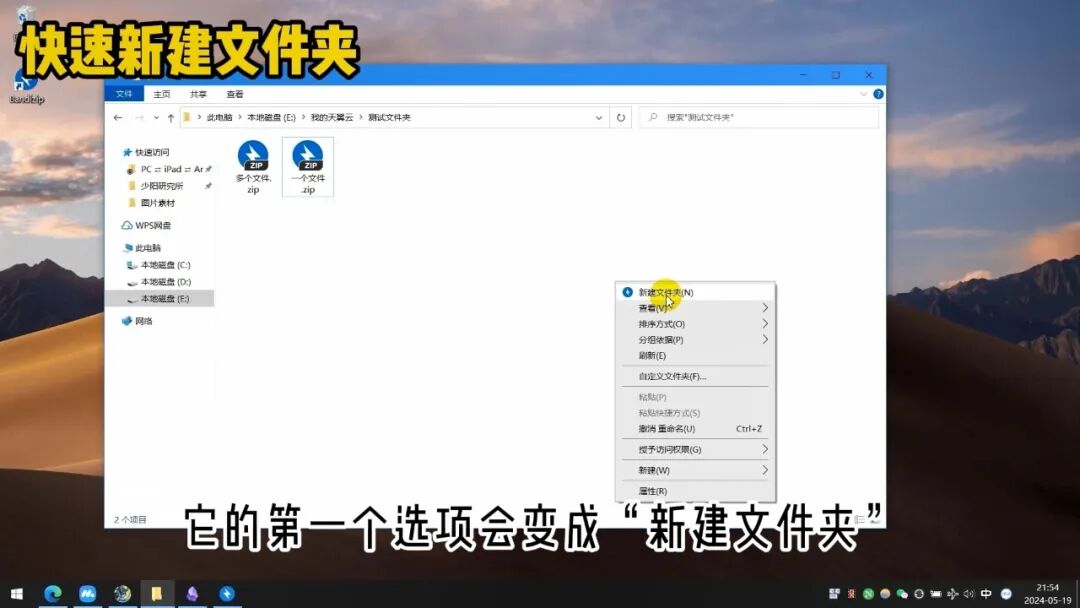The height and width of the screenshot is (608, 1080).
Task: Click the refresh button beside address bar
Action: [621, 118]
